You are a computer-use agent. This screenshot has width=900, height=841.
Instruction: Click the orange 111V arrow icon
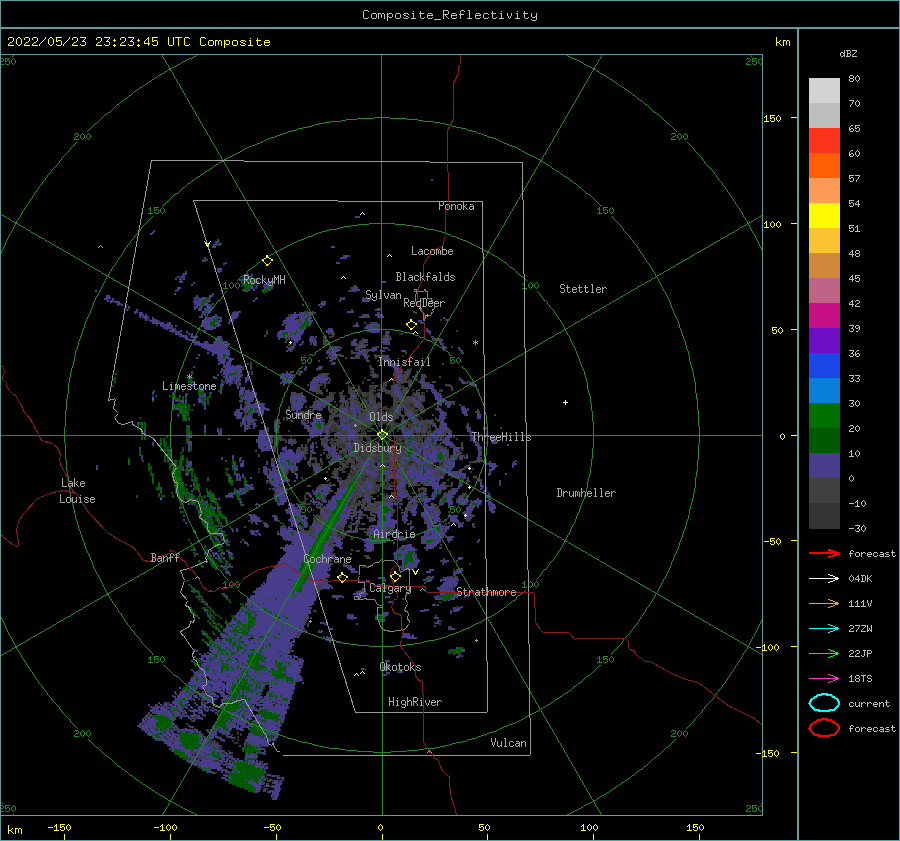[x=824, y=603]
